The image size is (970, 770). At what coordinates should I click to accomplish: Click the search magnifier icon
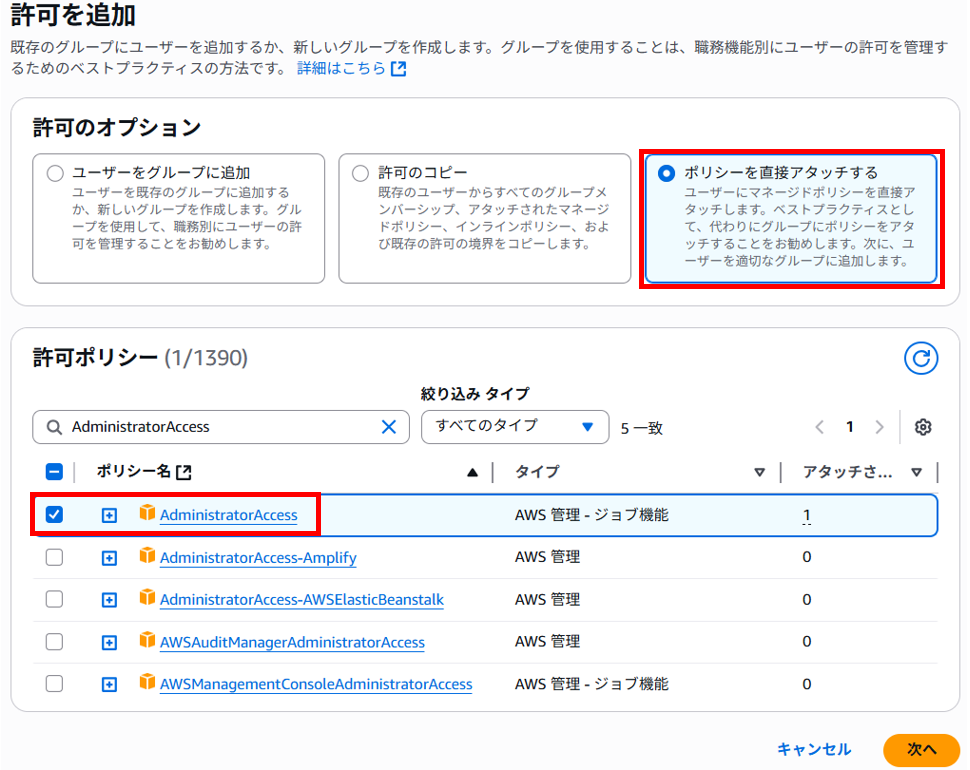tap(54, 427)
